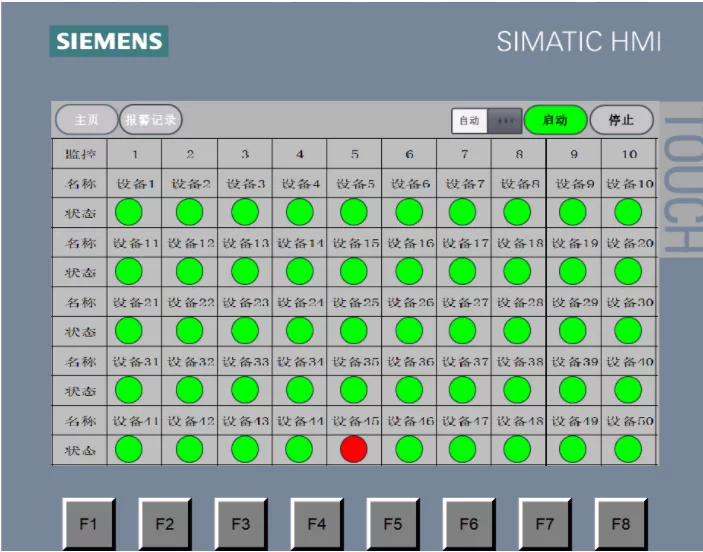Click the status lamp under 设备11
This screenshot has height=552, width=703.
(x=129, y=271)
